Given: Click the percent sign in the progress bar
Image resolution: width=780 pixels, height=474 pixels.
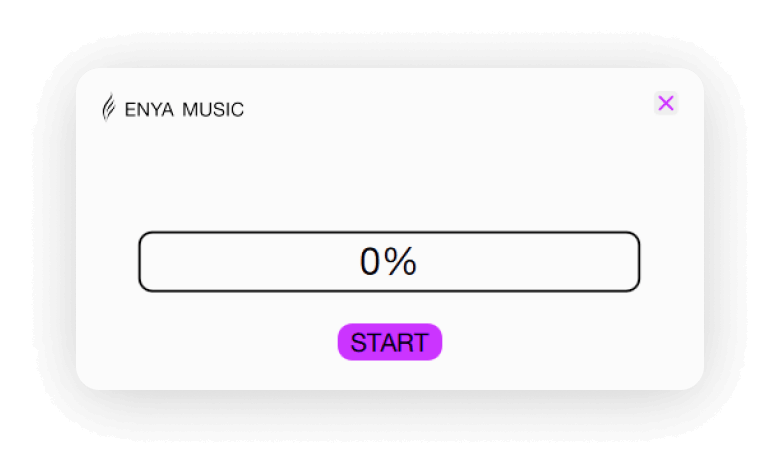Looking at the screenshot, I should [400, 261].
